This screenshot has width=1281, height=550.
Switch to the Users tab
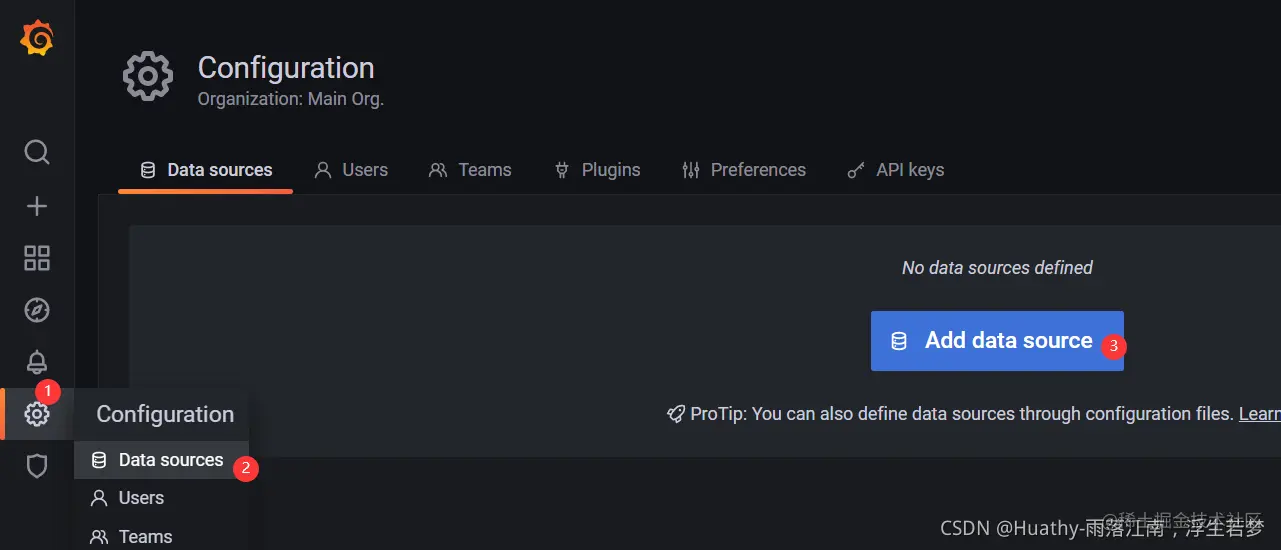point(351,170)
